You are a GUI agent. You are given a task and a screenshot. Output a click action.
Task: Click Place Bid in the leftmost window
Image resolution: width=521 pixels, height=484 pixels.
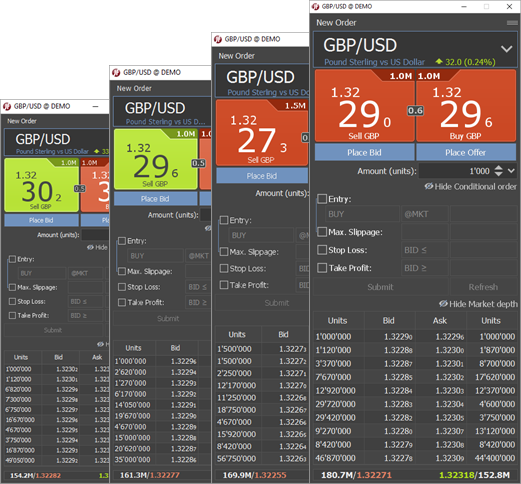[x=41, y=220]
